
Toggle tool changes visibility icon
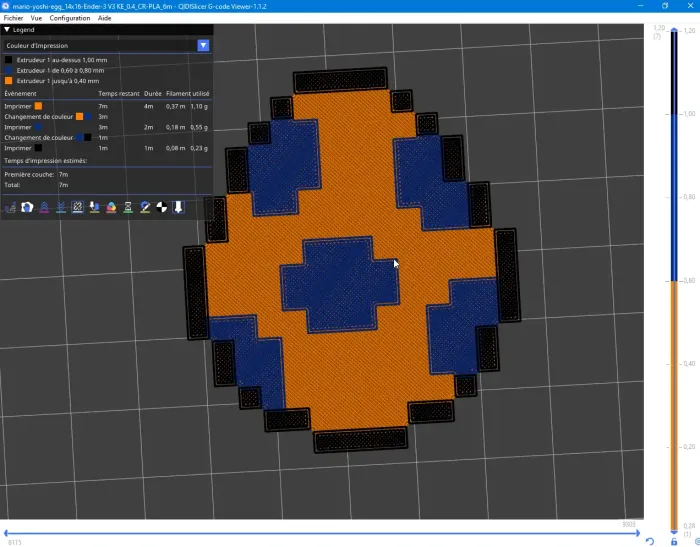[x=94, y=207]
